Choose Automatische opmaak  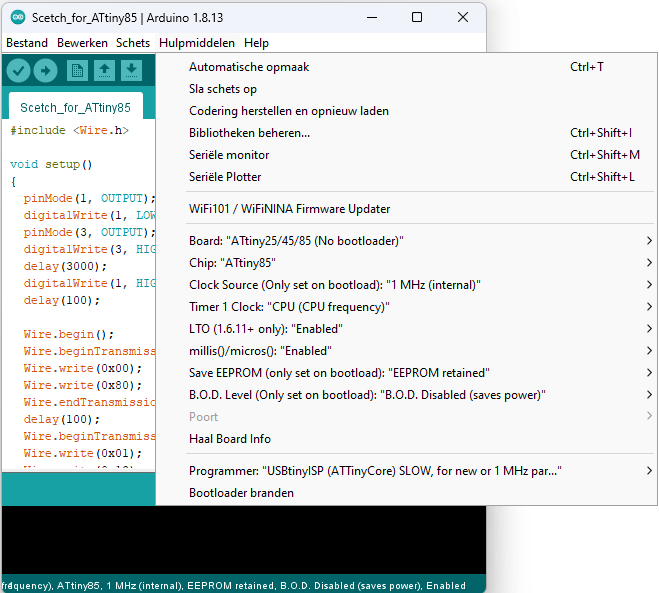click(406, 67)
